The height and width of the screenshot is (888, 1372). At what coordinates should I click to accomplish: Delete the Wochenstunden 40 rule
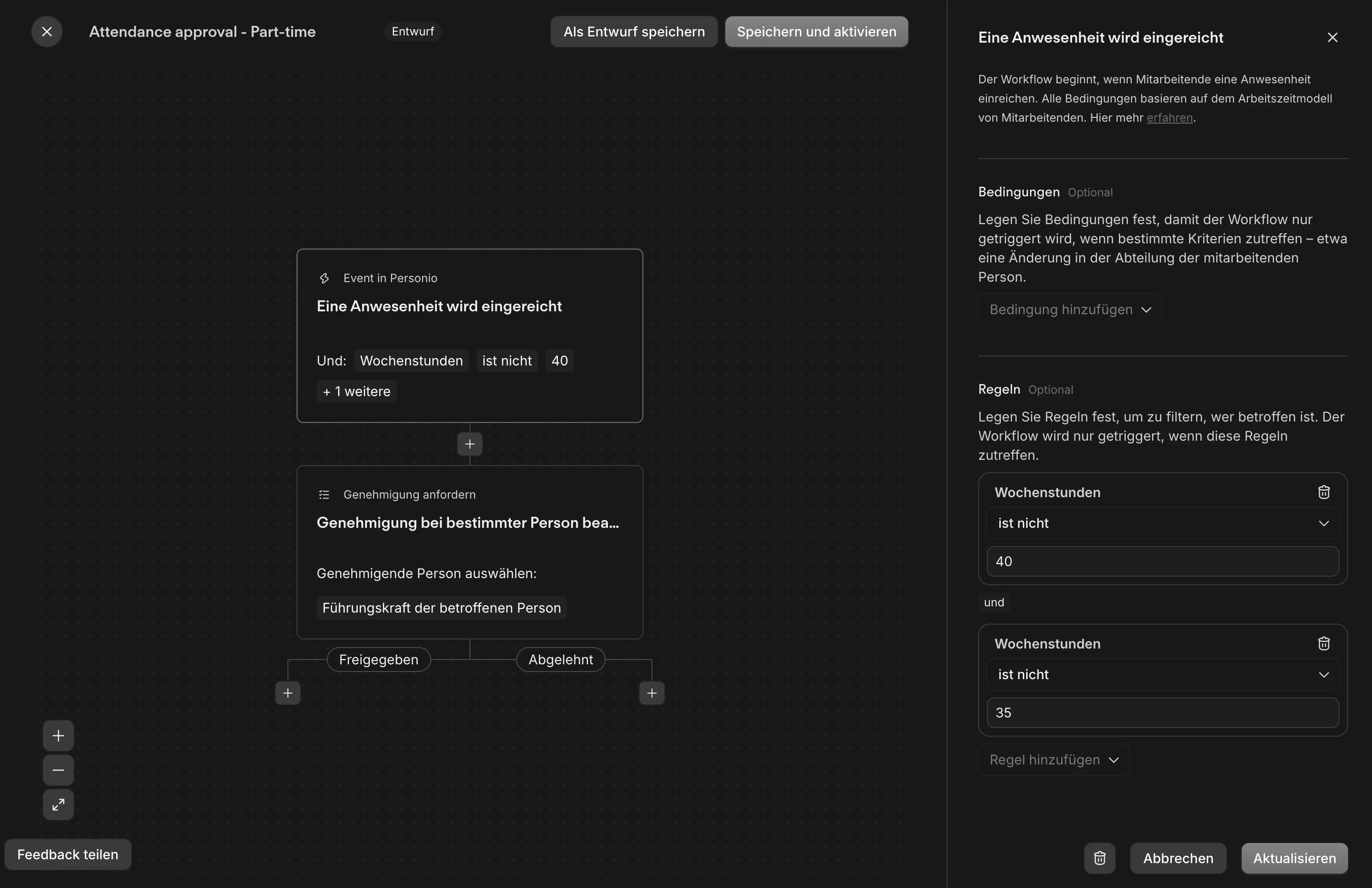1324,492
